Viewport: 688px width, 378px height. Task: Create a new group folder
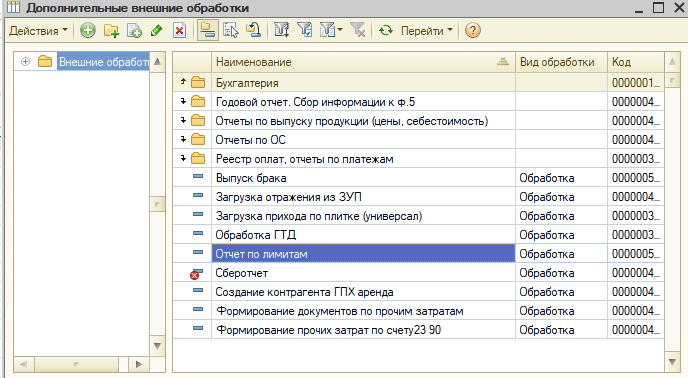point(111,31)
